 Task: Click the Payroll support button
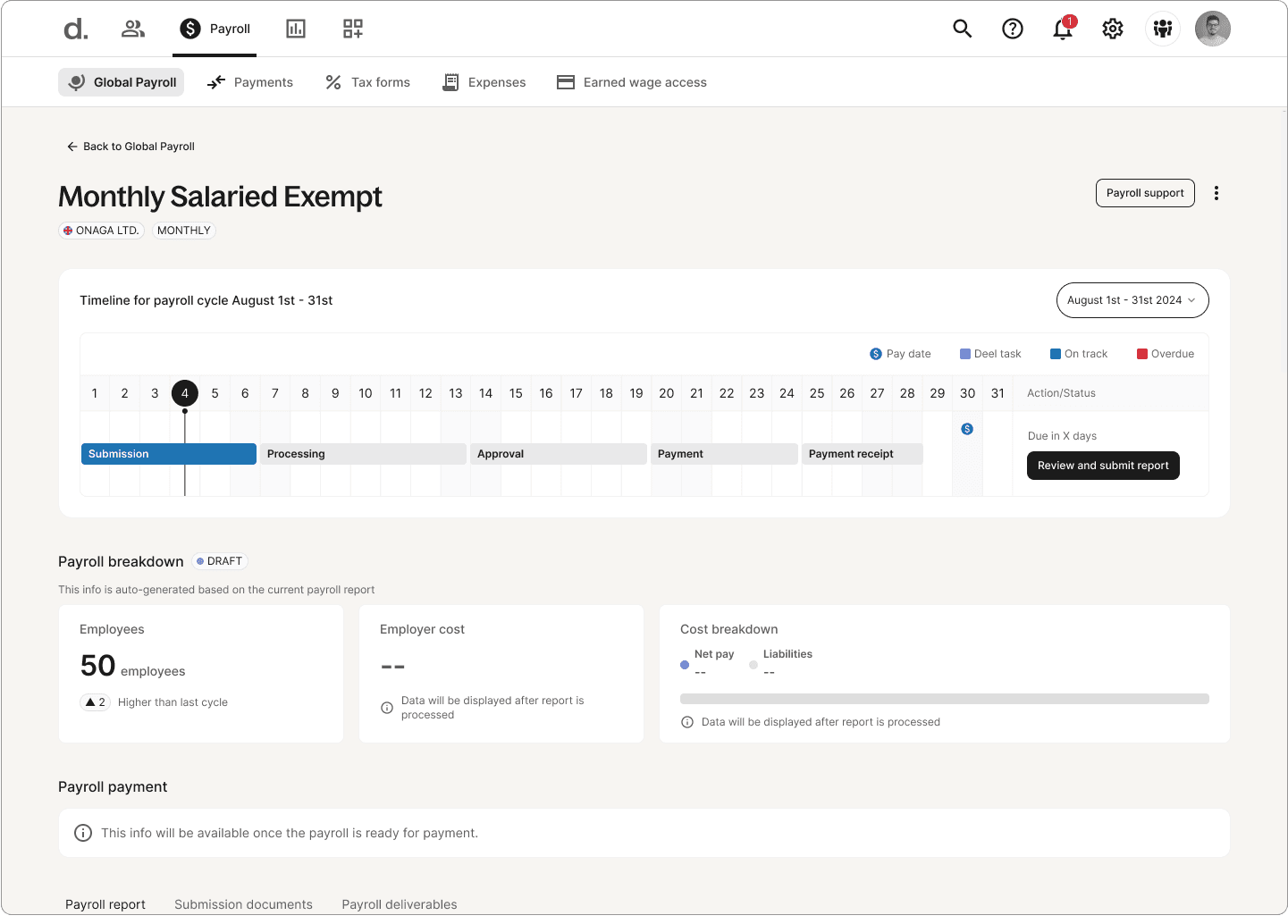[1145, 193]
